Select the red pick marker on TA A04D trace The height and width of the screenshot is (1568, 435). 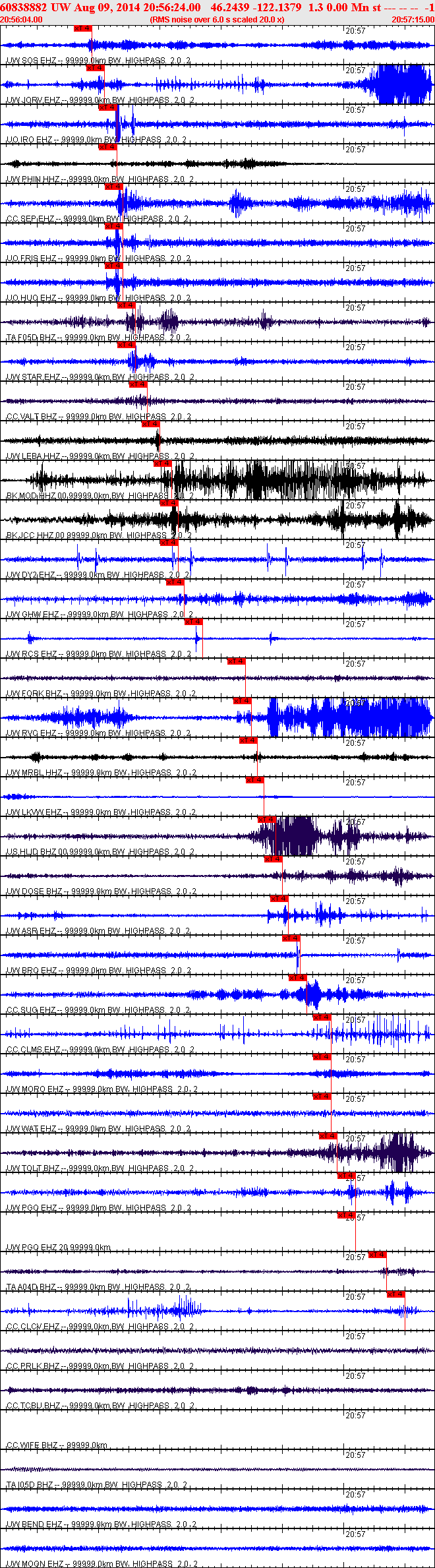[x=377, y=1255]
